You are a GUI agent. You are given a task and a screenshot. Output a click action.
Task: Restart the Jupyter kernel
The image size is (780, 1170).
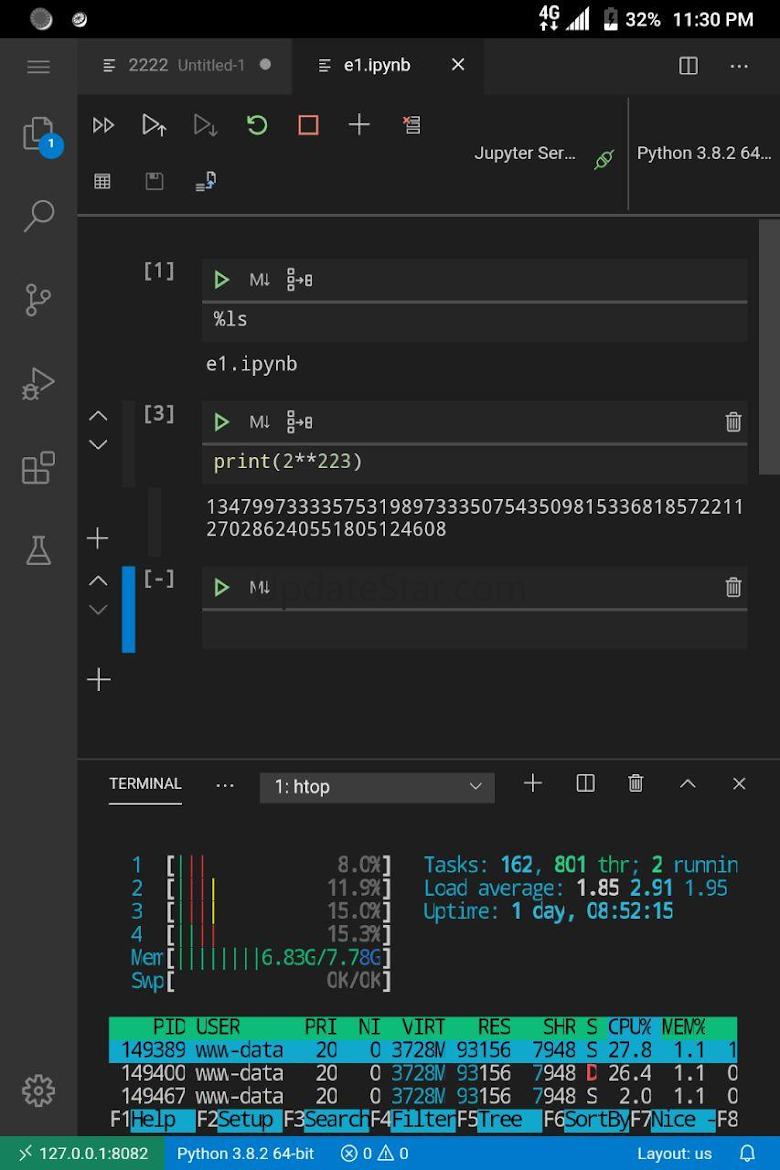pyautogui.click(x=257, y=125)
